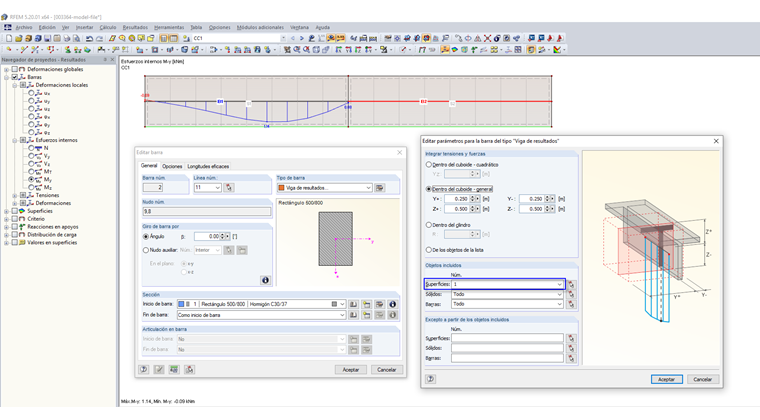The image size is (760, 420).
Task: Click the help icon in the Editar barra dialog
Action: pyautogui.click(x=145, y=369)
